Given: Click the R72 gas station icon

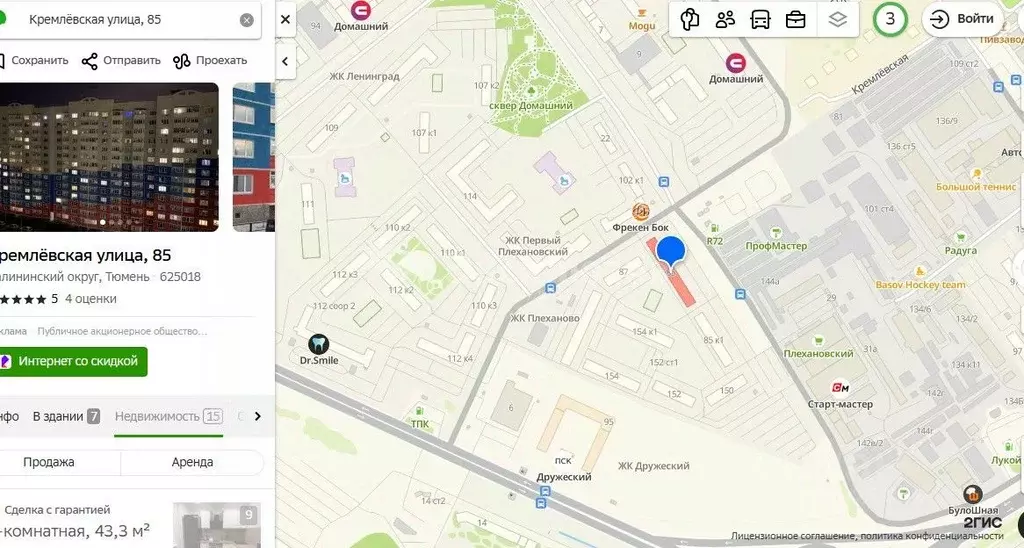Looking at the screenshot, I should coord(714,229).
